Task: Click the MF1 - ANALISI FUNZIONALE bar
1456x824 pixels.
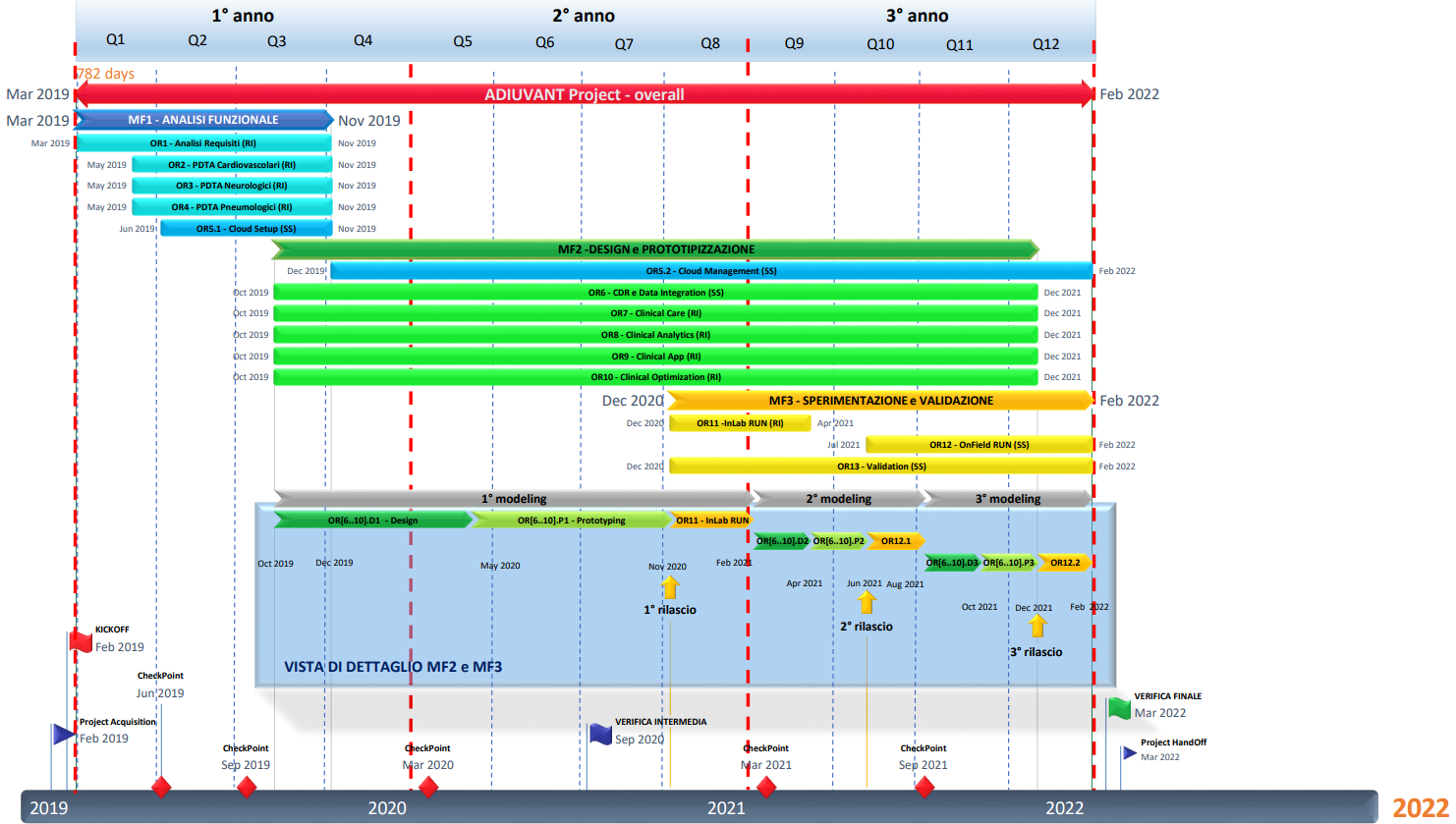Action: (x=203, y=120)
